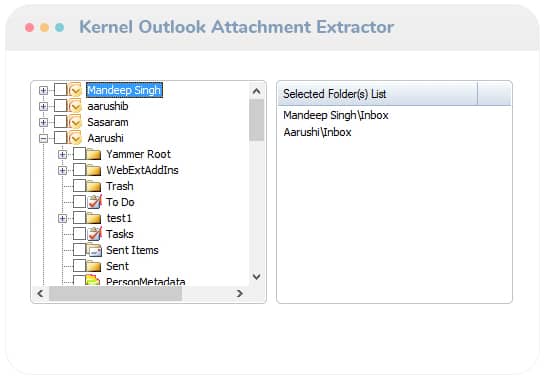Click the tree scroll left arrow
Image resolution: width=545 pixels, height=380 pixels.
click(40, 293)
